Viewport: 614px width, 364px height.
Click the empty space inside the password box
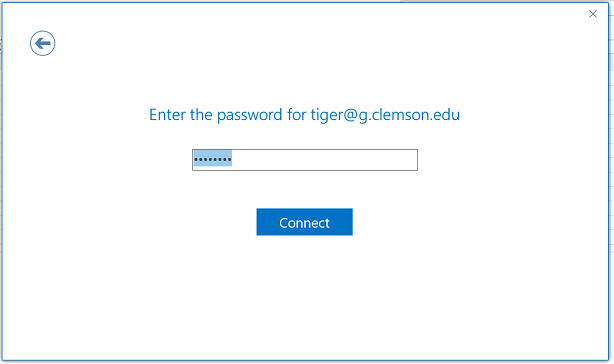pos(324,160)
